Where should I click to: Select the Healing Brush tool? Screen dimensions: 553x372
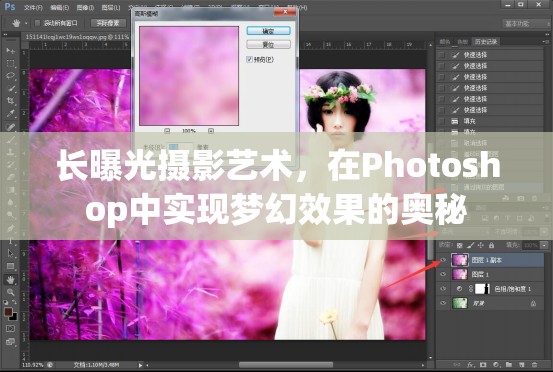click(x=11, y=127)
